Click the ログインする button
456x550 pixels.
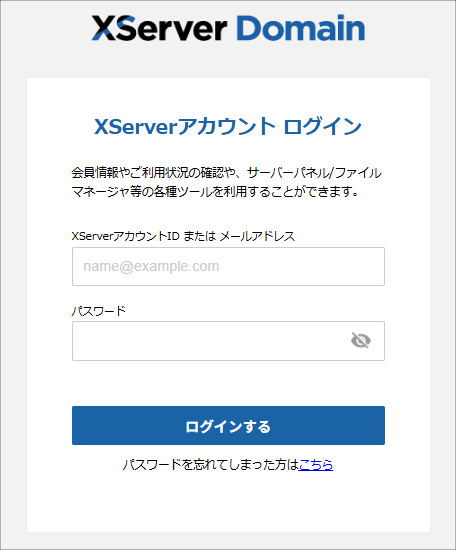click(228, 425)
